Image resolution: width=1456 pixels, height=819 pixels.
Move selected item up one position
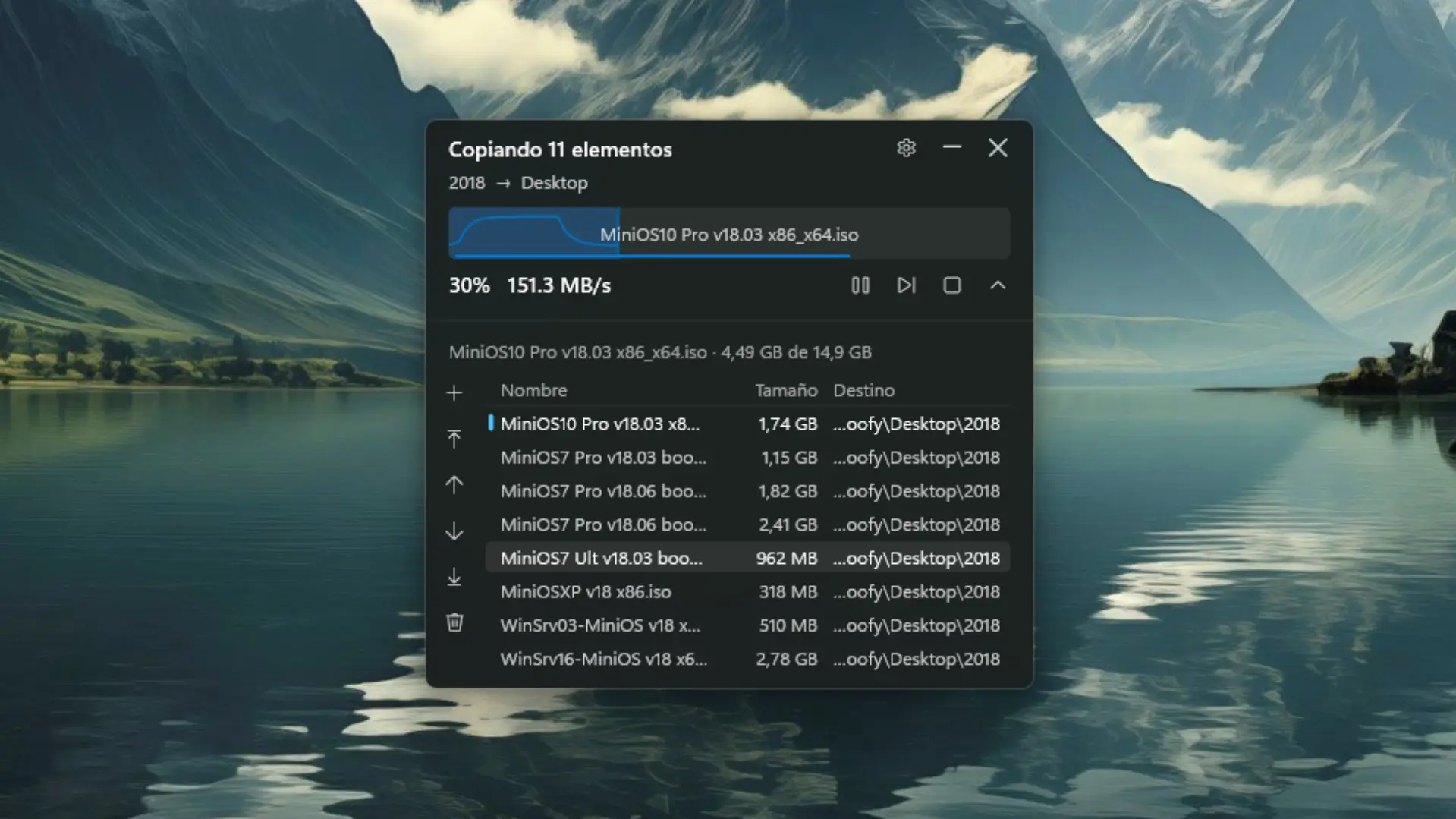454,485
